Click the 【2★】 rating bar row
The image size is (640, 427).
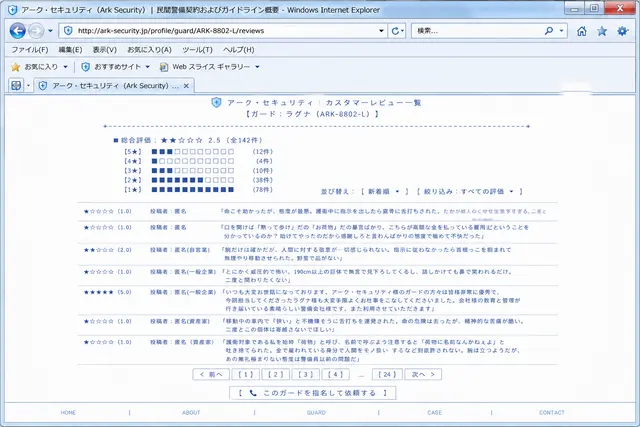pos(199,180)
